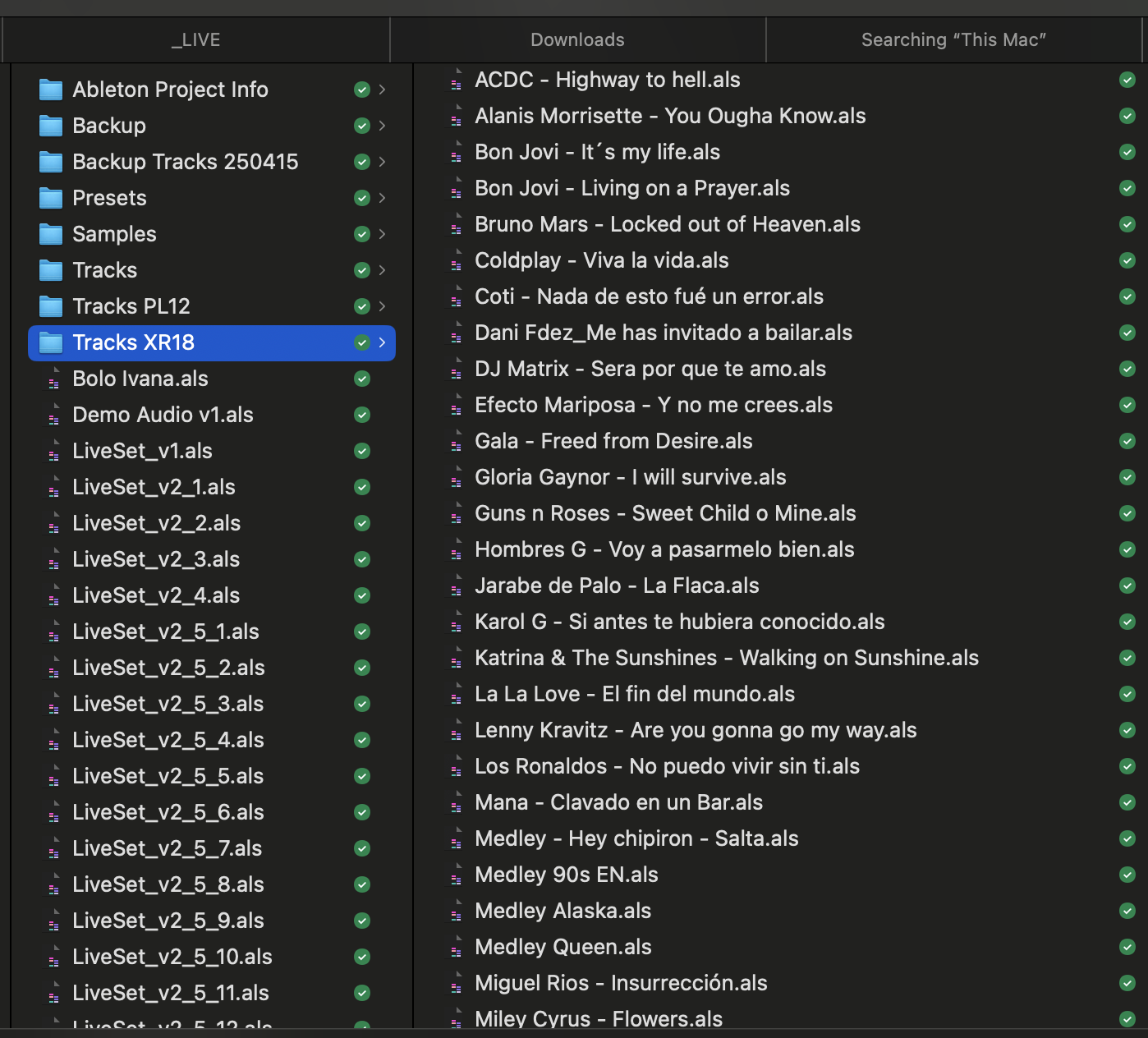The height and width of the screenshot is (1038, 1148).
Task: Click the Medley Queen.als file icon
Action: (456, 947)
